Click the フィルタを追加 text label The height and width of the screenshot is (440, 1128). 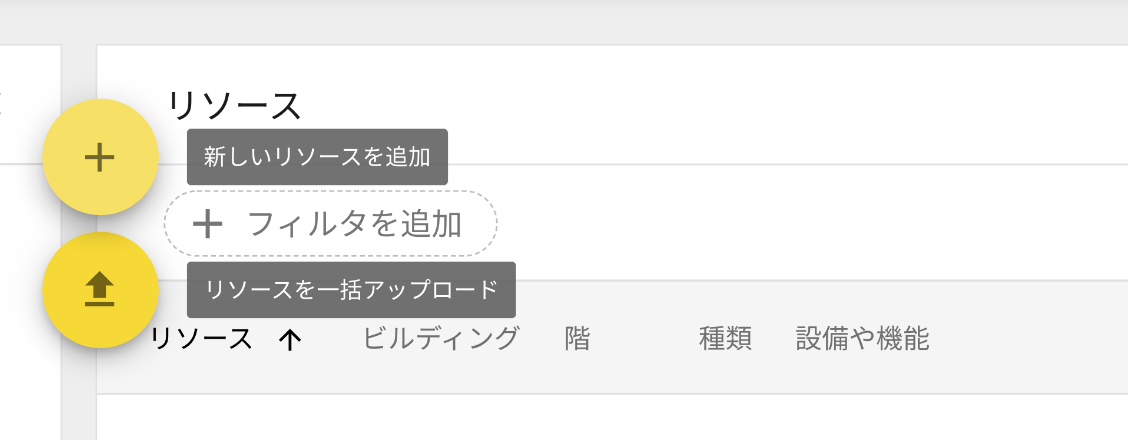point(354,224)
